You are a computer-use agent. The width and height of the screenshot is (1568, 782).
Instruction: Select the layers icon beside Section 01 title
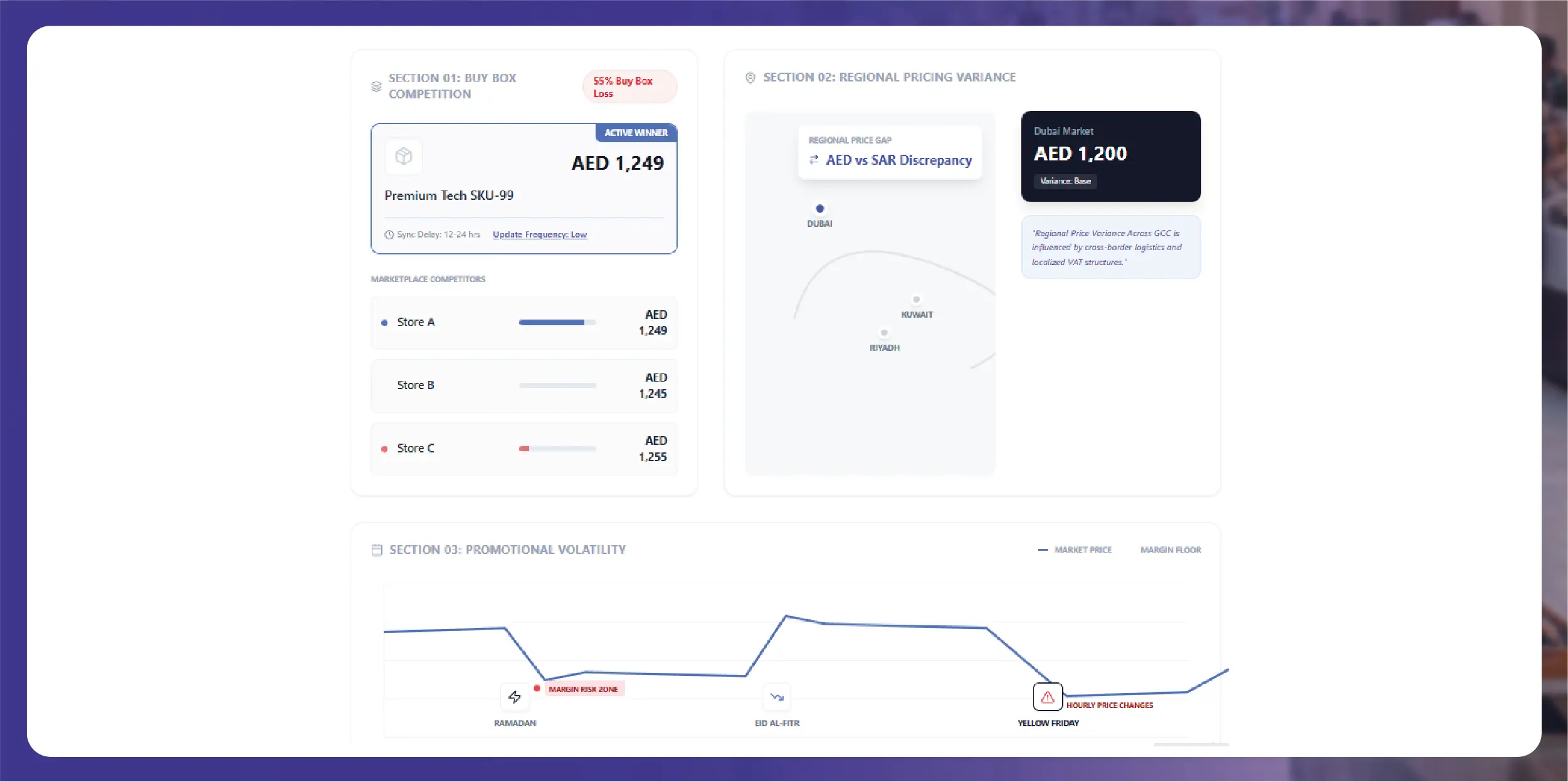pos(374,86)
